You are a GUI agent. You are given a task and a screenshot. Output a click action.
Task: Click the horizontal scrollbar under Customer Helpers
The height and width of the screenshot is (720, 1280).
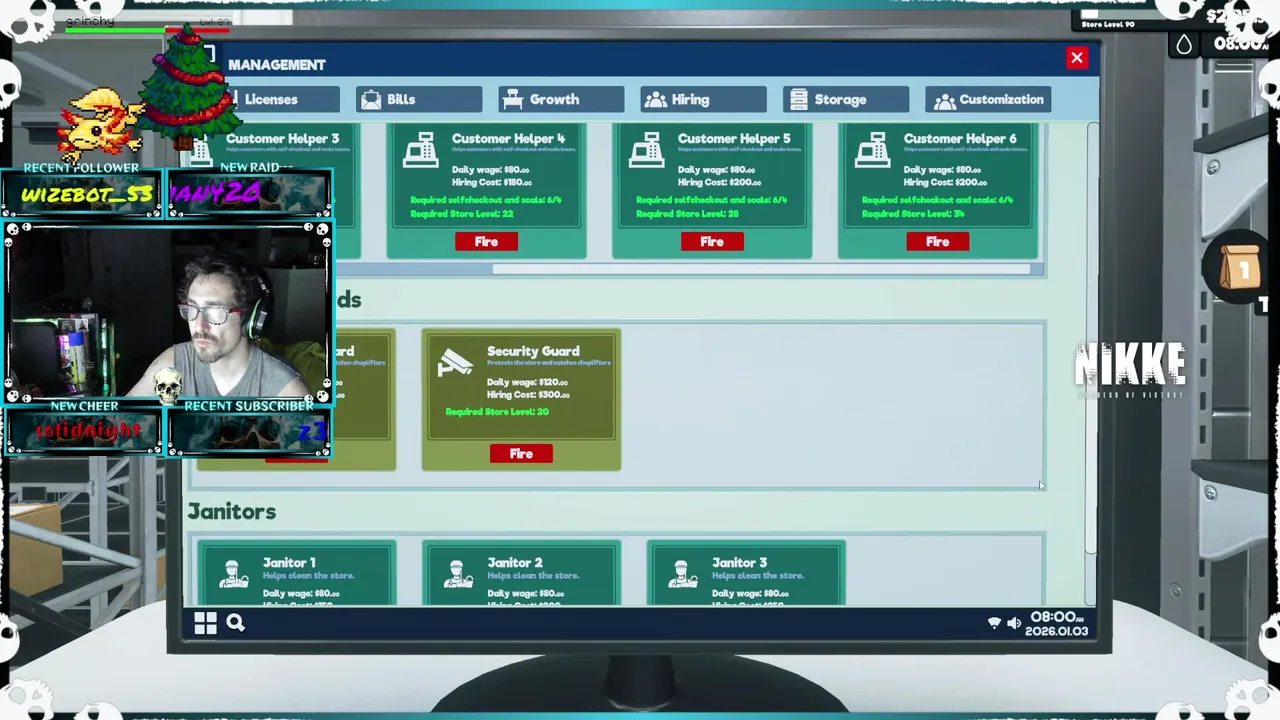pyautogui.click(x=760, y=268)
